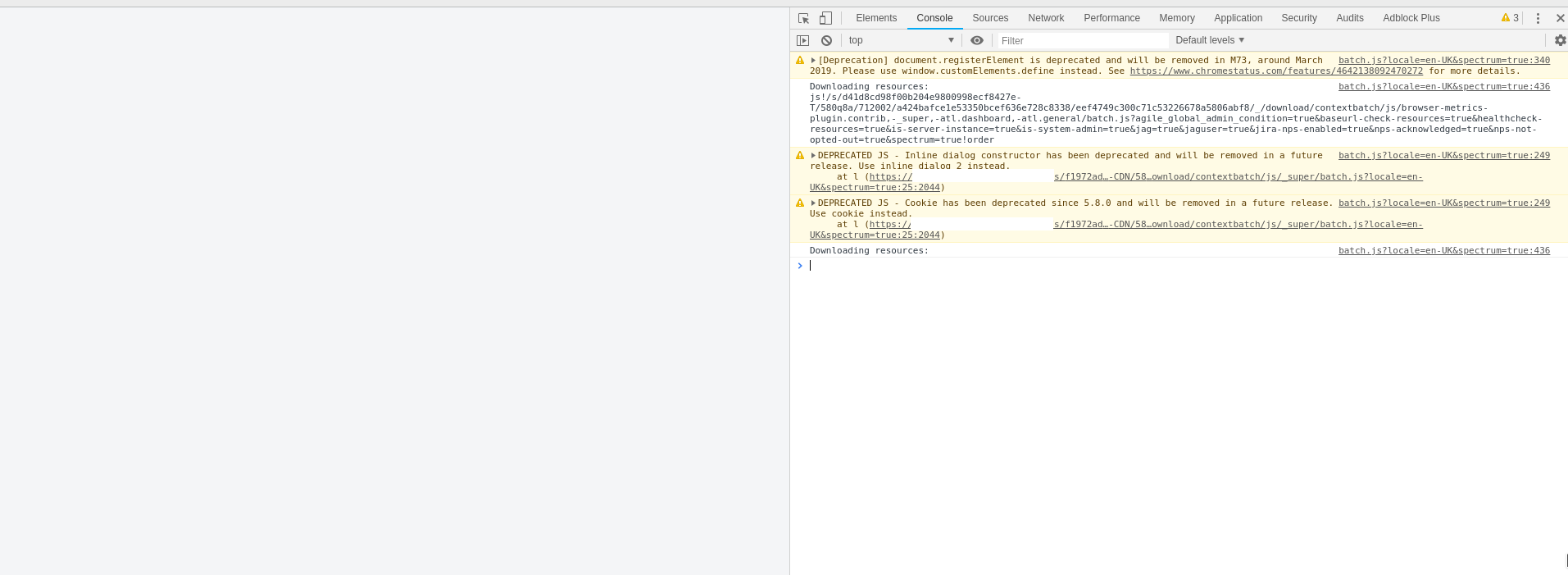Open the top execution context dropdown

click(x=901, y=40)
